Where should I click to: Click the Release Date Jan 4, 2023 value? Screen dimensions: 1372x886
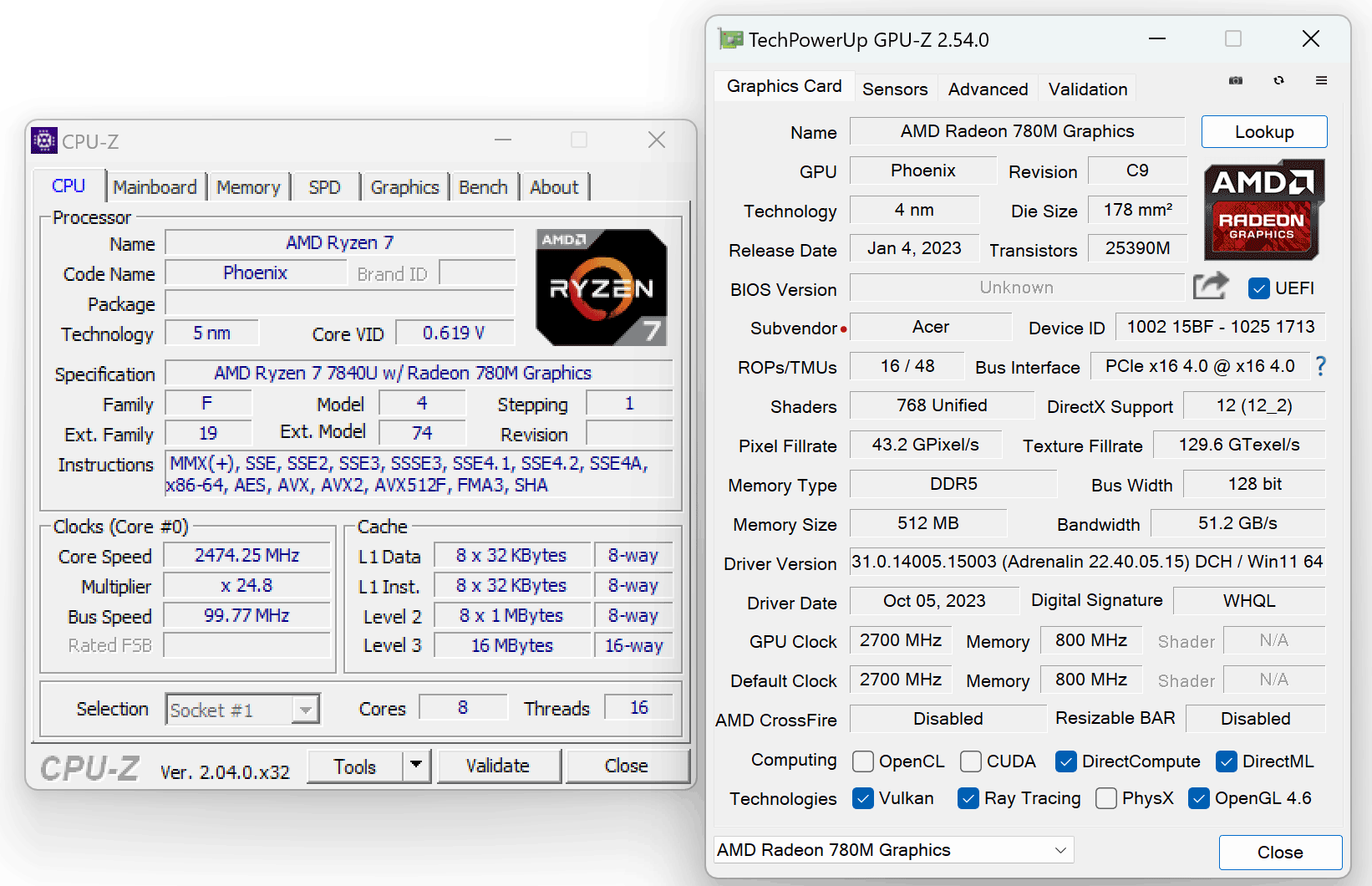(x=914, y=248)
